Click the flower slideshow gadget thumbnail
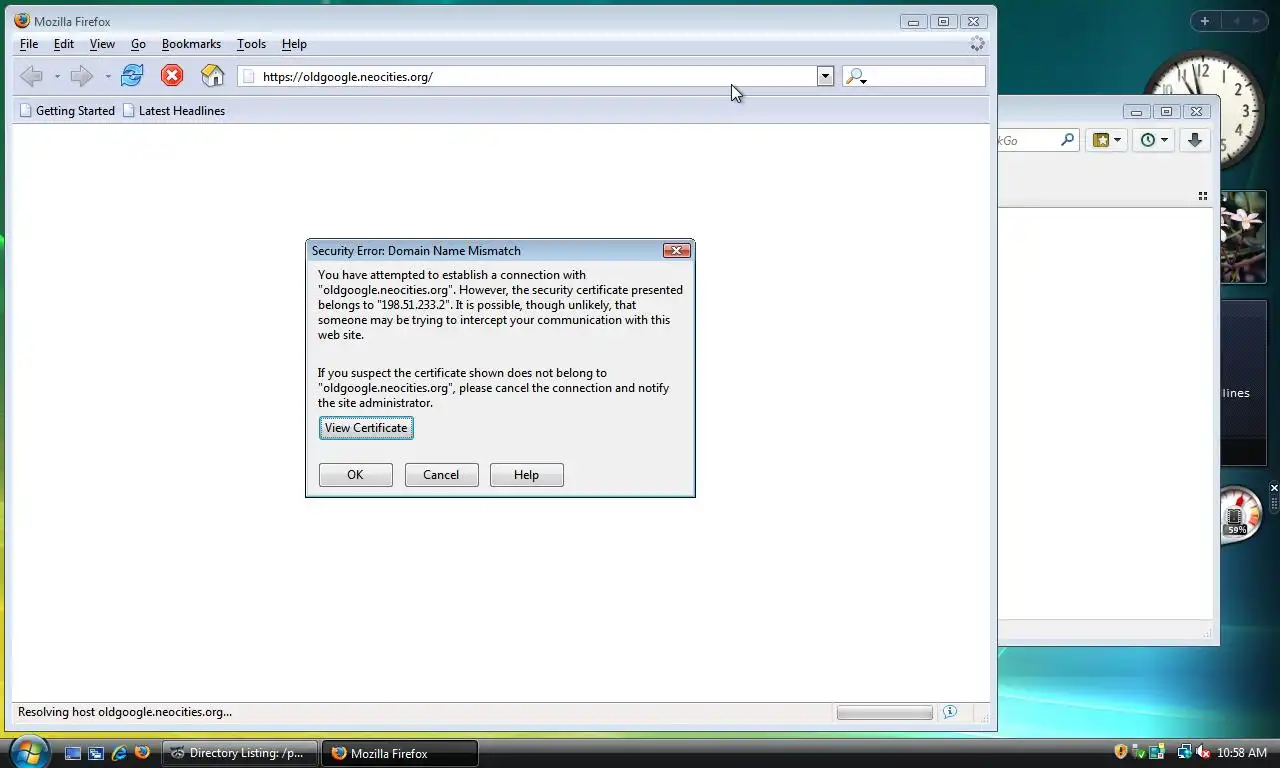Viewport: 1280px width, 768px height. click(x=1244, y=238)
